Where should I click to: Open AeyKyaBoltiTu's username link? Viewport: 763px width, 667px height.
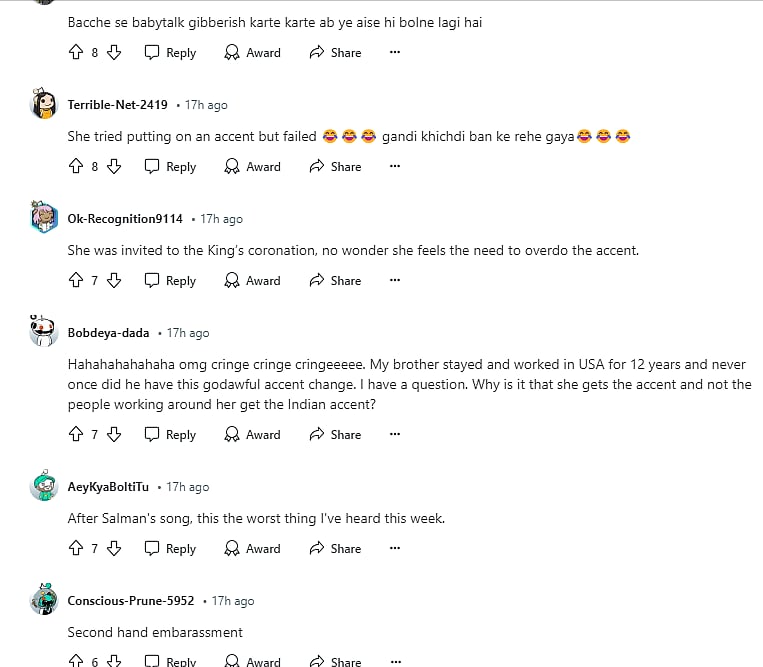click(108, 487)
